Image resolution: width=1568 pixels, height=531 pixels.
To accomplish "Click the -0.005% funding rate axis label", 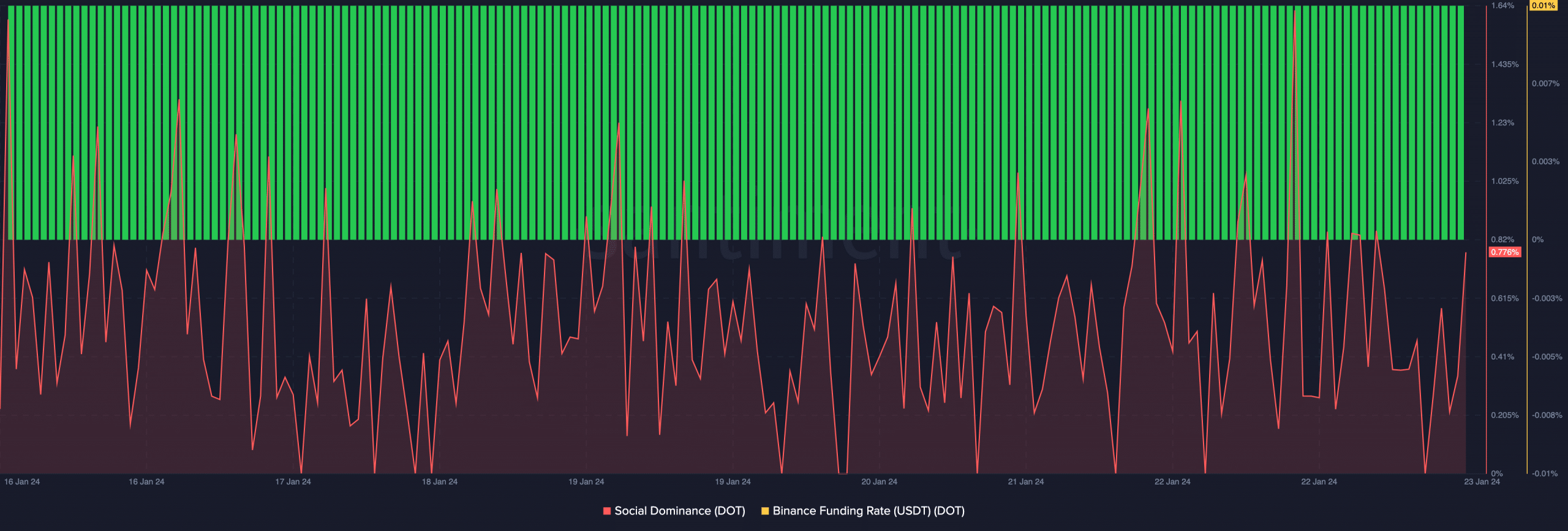I will [x=1547, y=356].
